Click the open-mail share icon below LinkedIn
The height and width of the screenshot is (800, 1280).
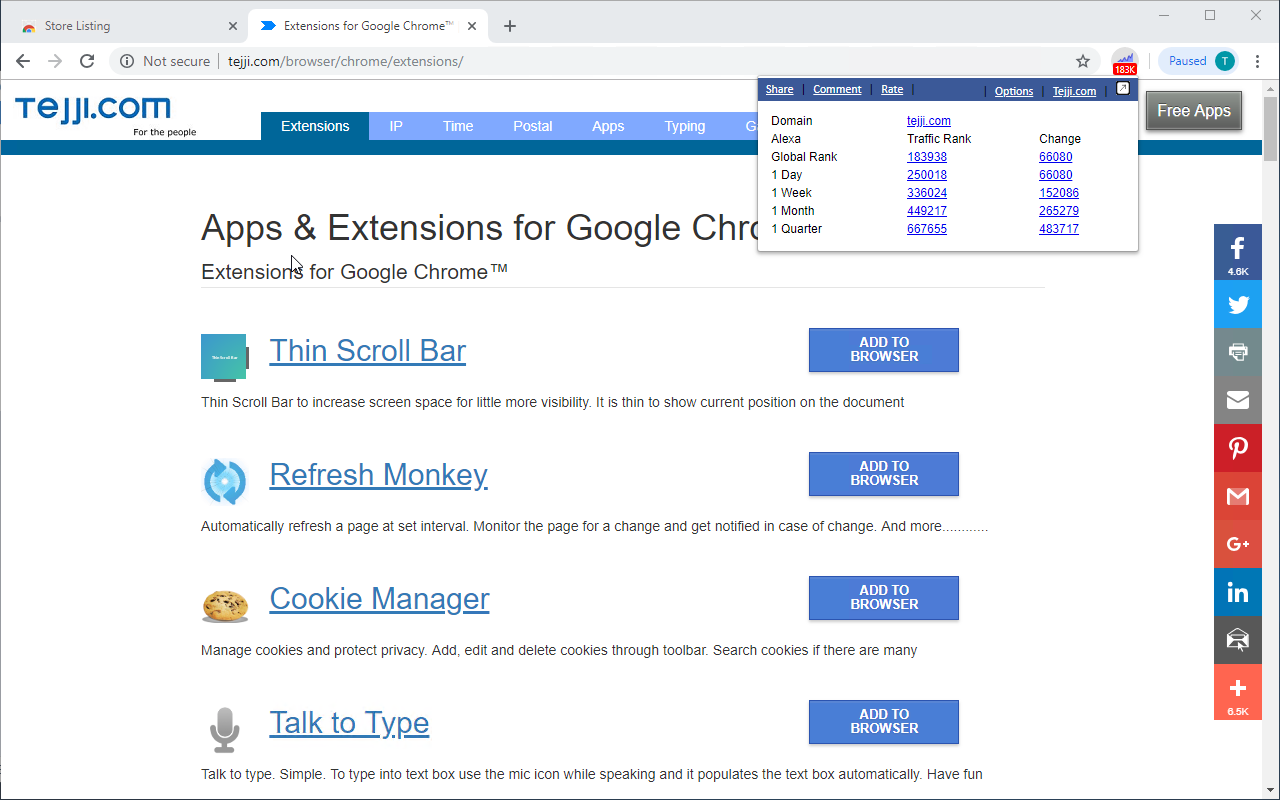pyautogui.click(x=1238, y=640)
